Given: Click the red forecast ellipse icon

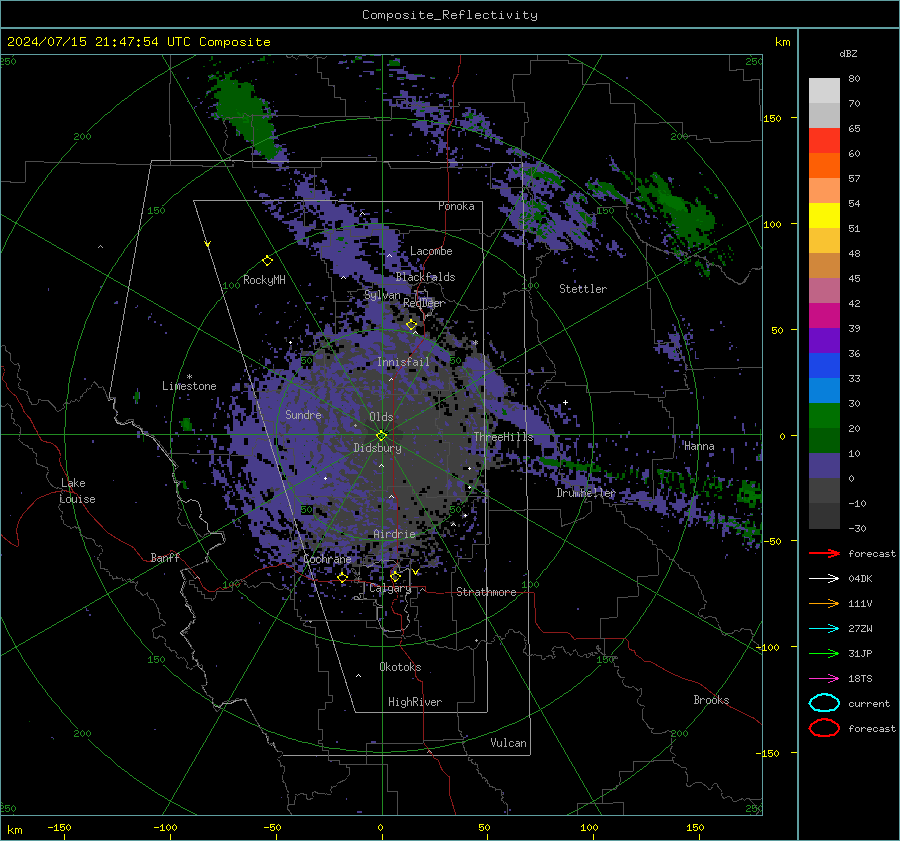Looking at the screenshot, I should [x=824, y=728].
